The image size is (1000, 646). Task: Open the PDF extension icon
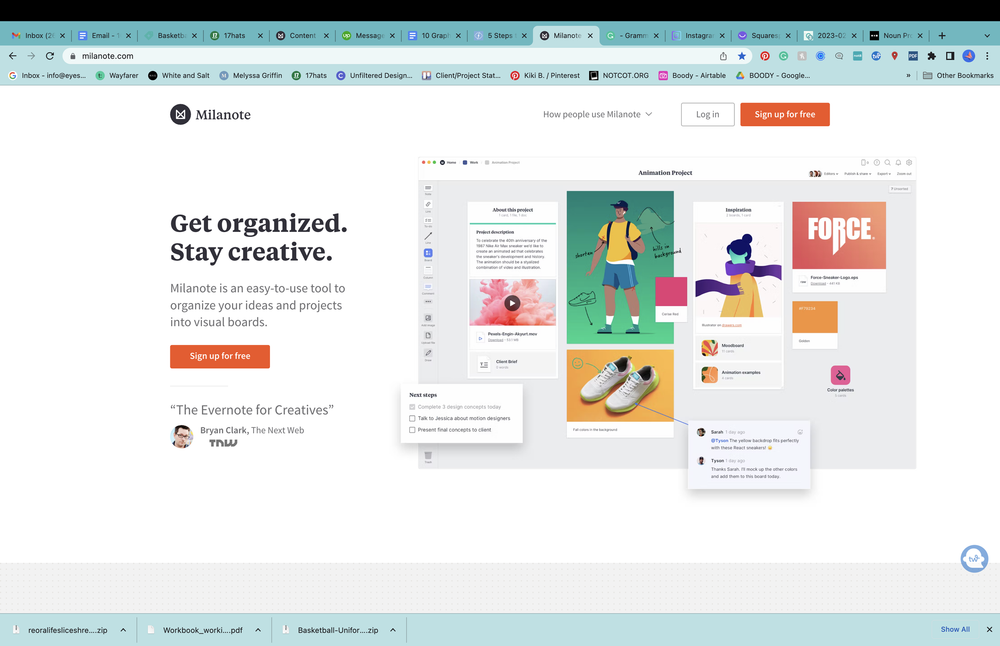tap(913, 56)
